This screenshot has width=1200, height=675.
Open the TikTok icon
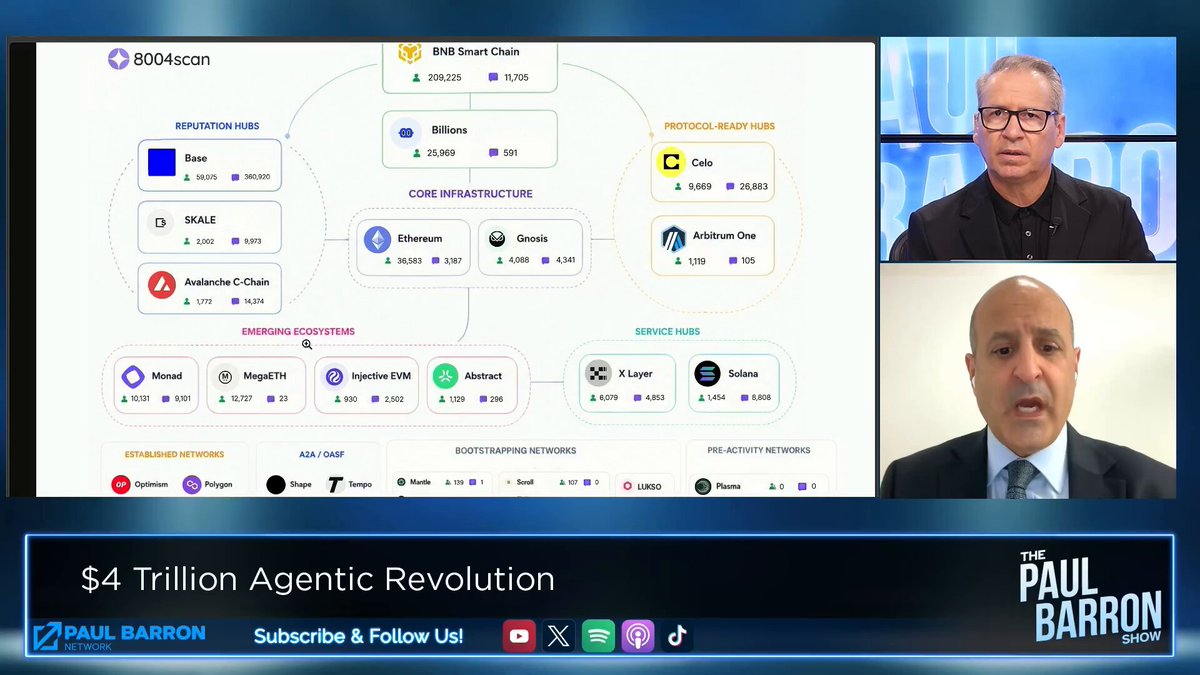click(x=677, y=636)
